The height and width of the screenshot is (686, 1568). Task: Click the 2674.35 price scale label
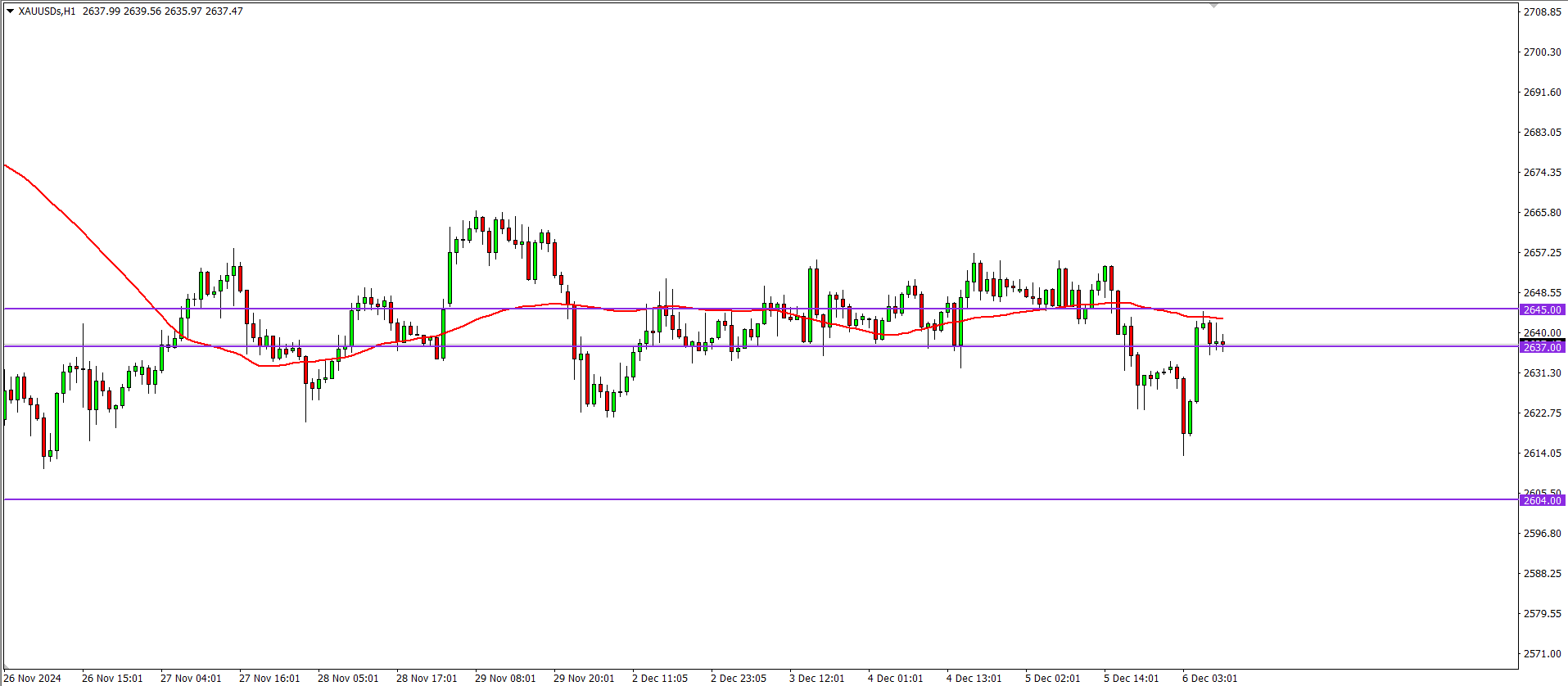click(x=1542, y=172)
